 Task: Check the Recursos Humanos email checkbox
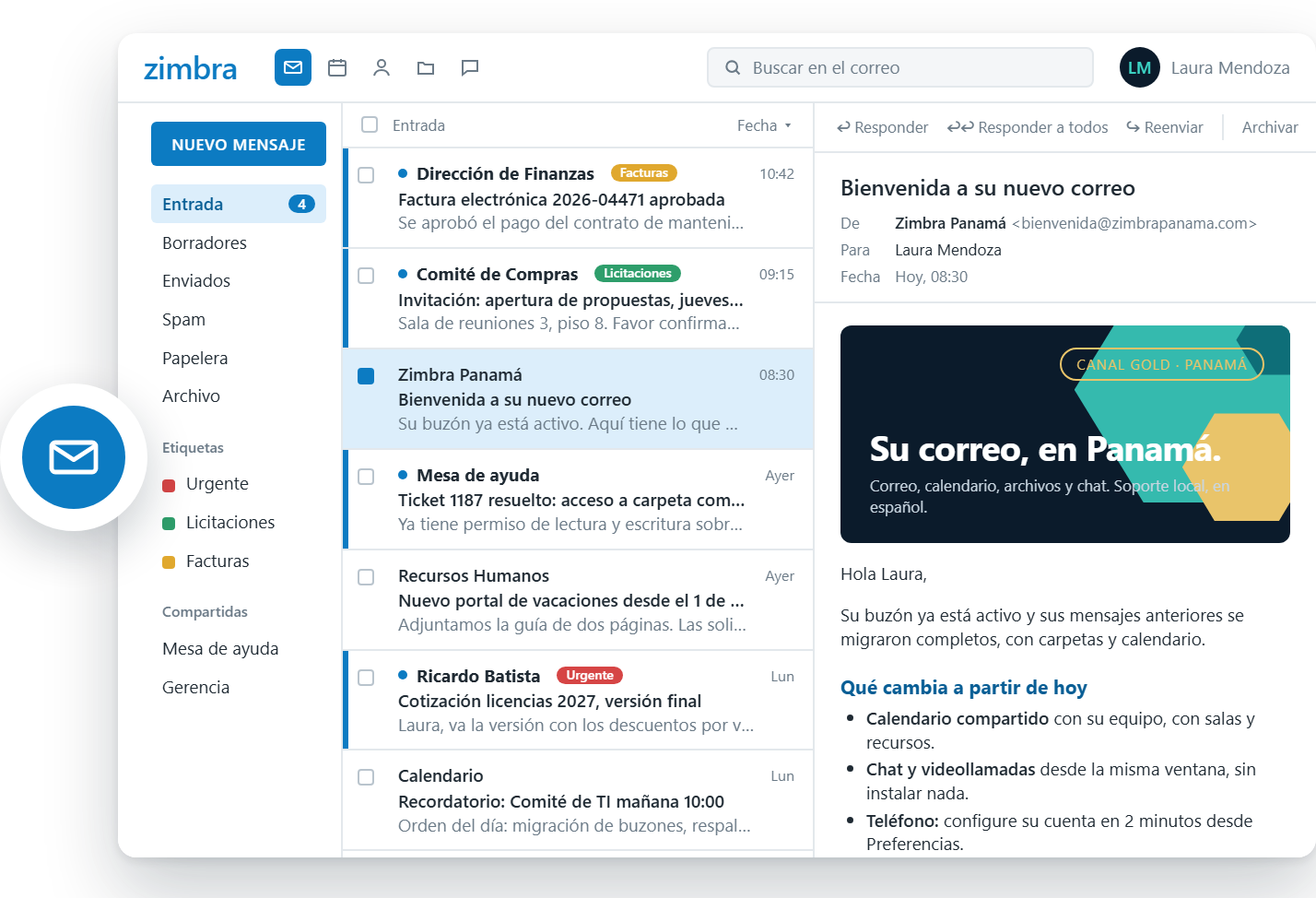[x=366, y=576]
